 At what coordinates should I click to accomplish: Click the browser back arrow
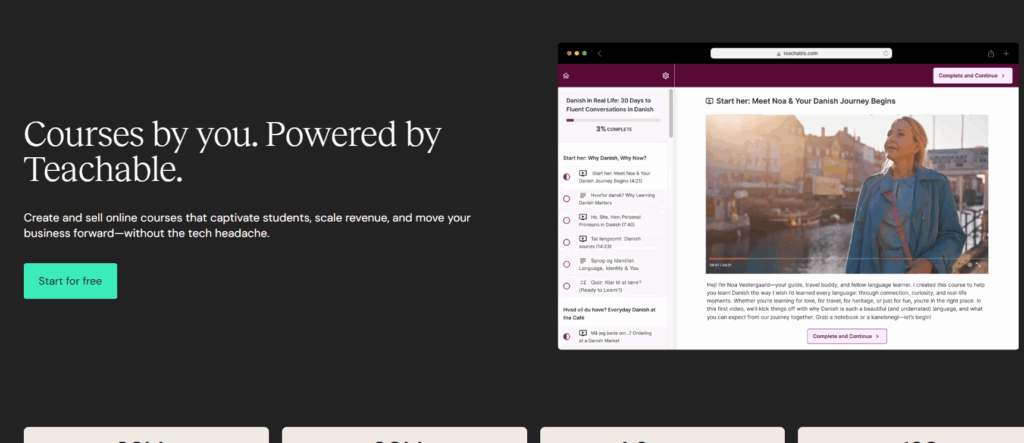599,53
